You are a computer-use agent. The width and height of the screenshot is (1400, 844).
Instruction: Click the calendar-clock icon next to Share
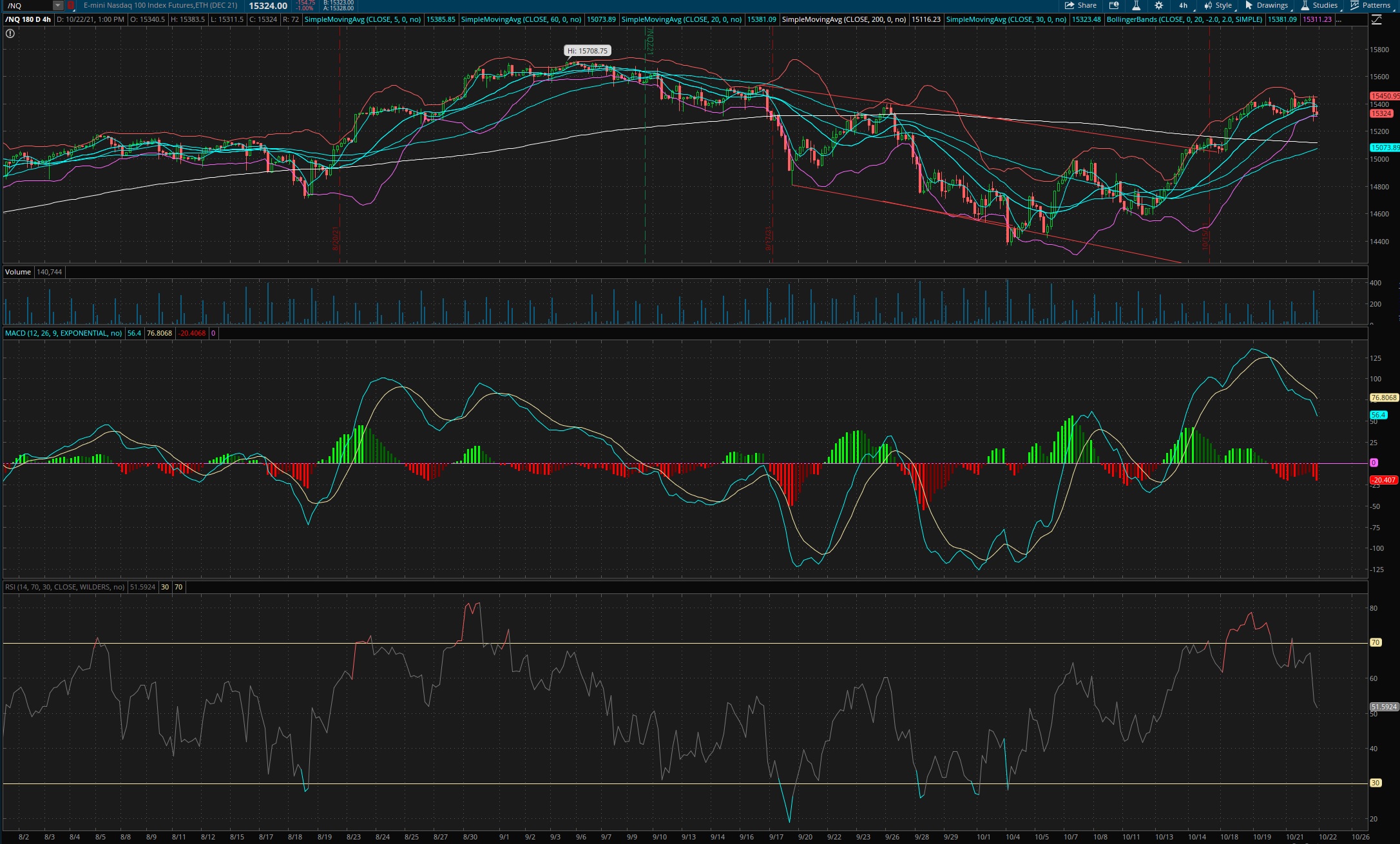pyautogui.click(x=1114, y=5)
